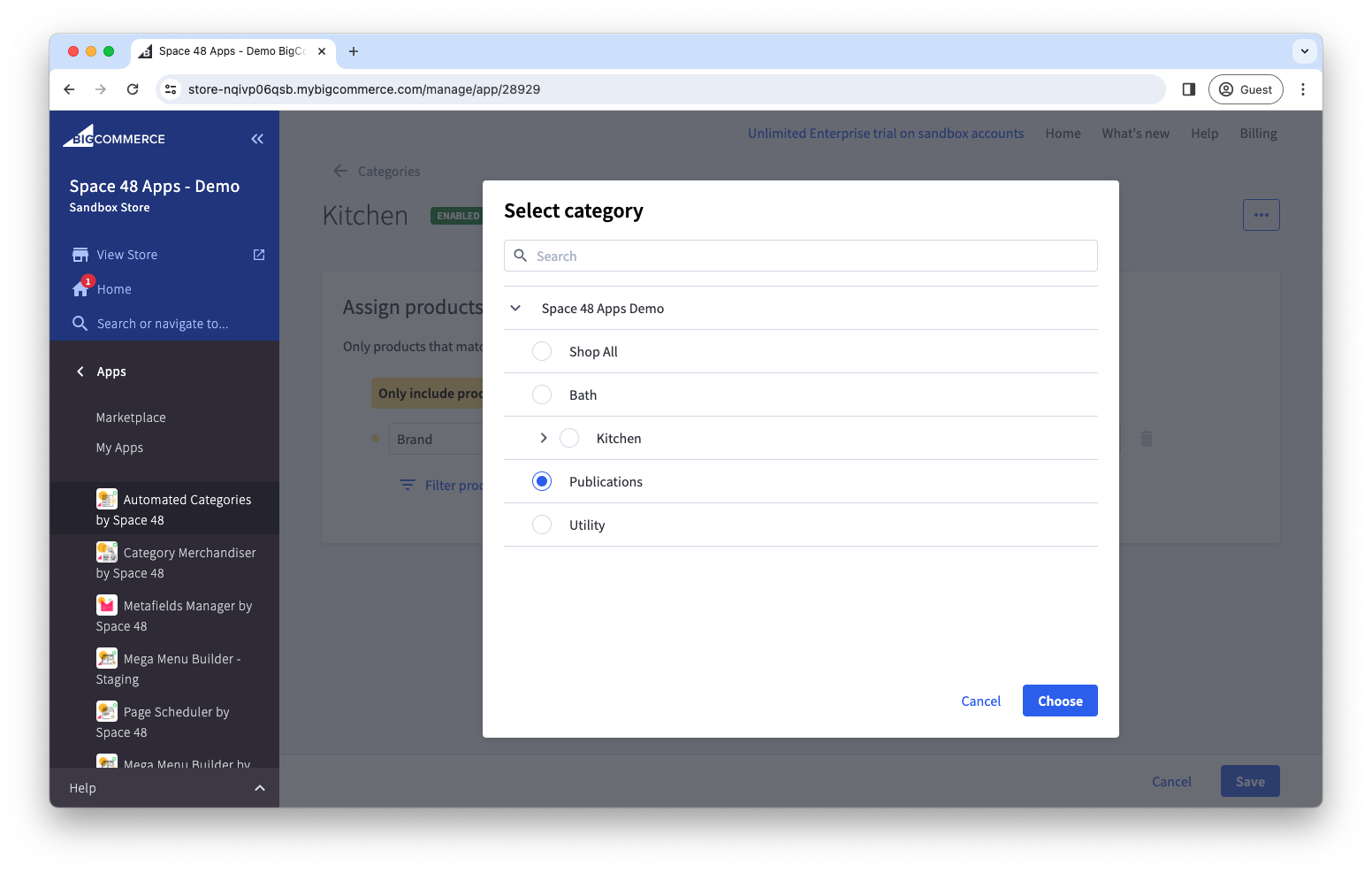Select the Utility radio button
This screenshot has height=873, width=1372.
pos(542,525)
